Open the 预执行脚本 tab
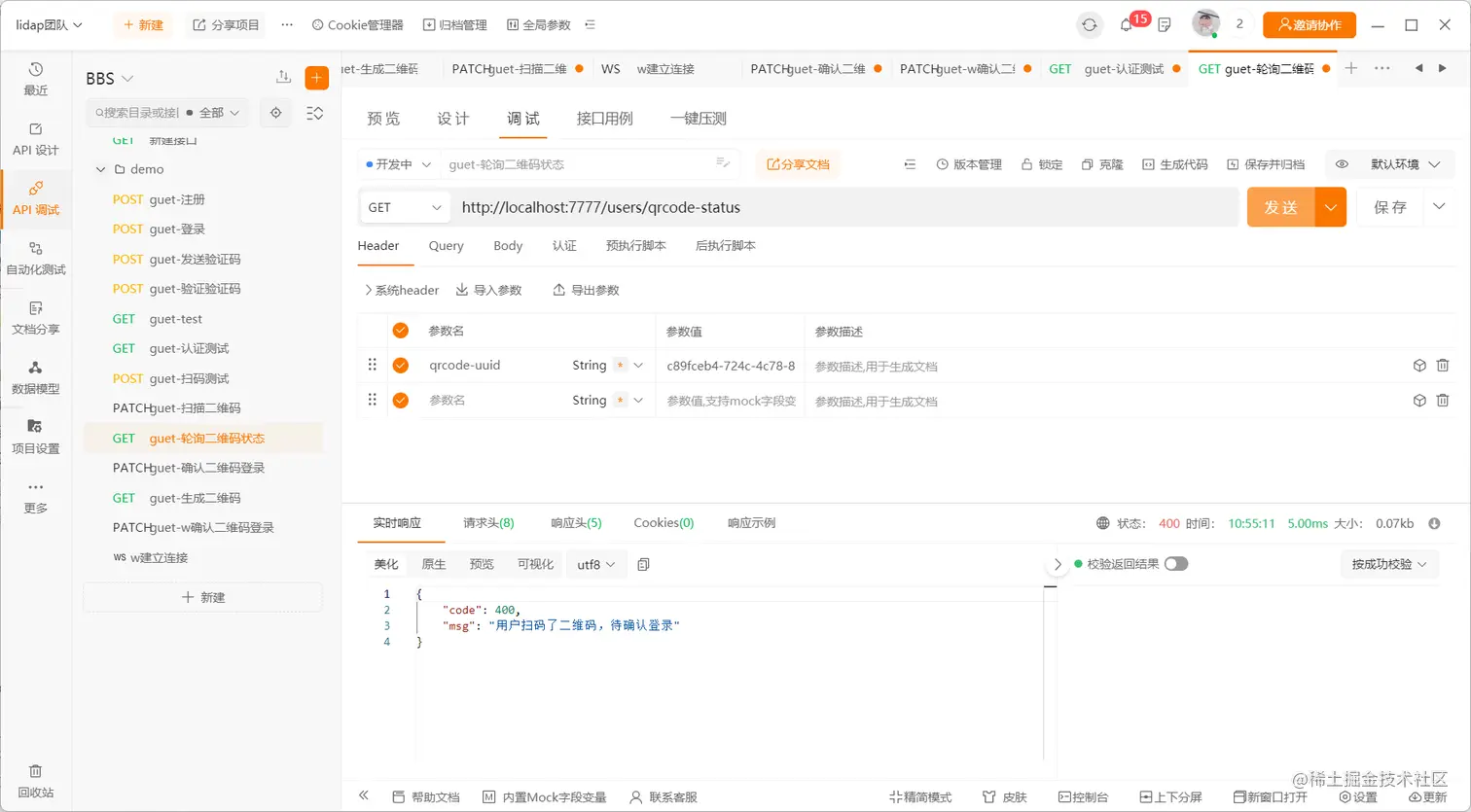The width and height of the screenshot is (1471, 812). pyautogui.click(x=636, y=246)
